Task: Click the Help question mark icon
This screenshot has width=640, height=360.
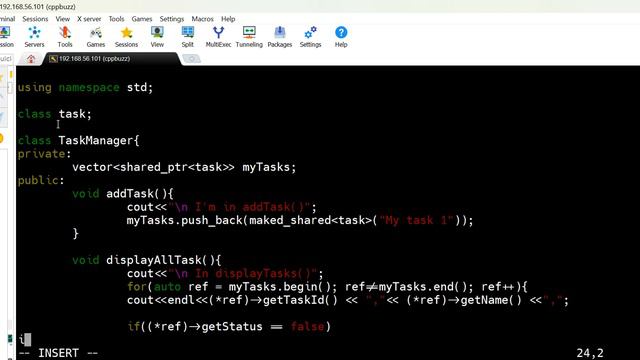Action: point(341,37)
